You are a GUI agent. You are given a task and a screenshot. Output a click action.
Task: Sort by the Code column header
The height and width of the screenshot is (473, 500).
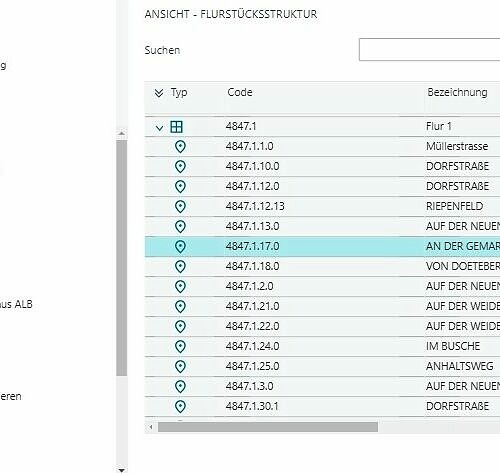tap(240, 92)
